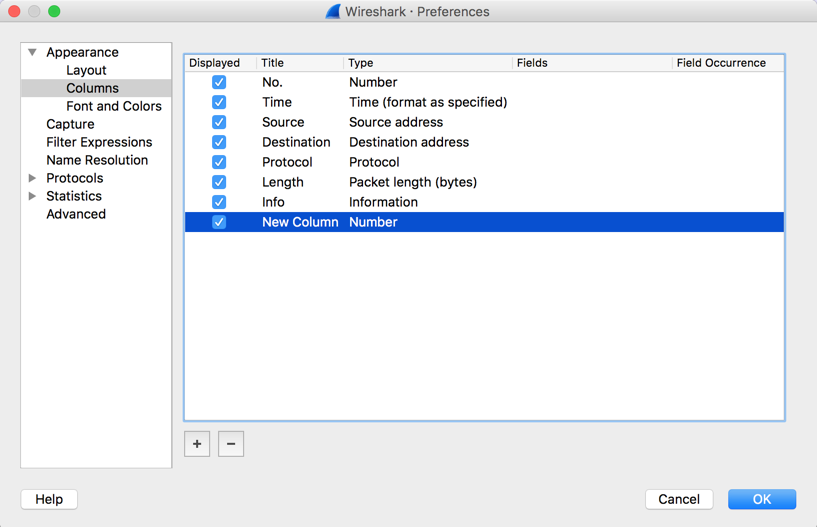
Task: Click the 'Information' type cell
Action: click(x=383, y=202)
